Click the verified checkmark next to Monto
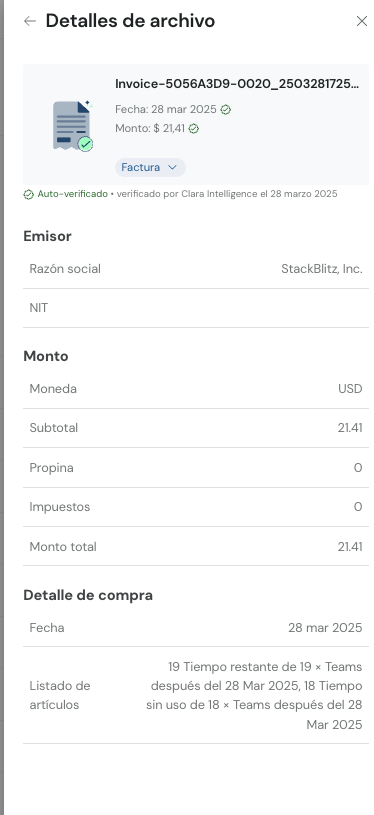Screen dimensions: 374x815 point(194,128)
